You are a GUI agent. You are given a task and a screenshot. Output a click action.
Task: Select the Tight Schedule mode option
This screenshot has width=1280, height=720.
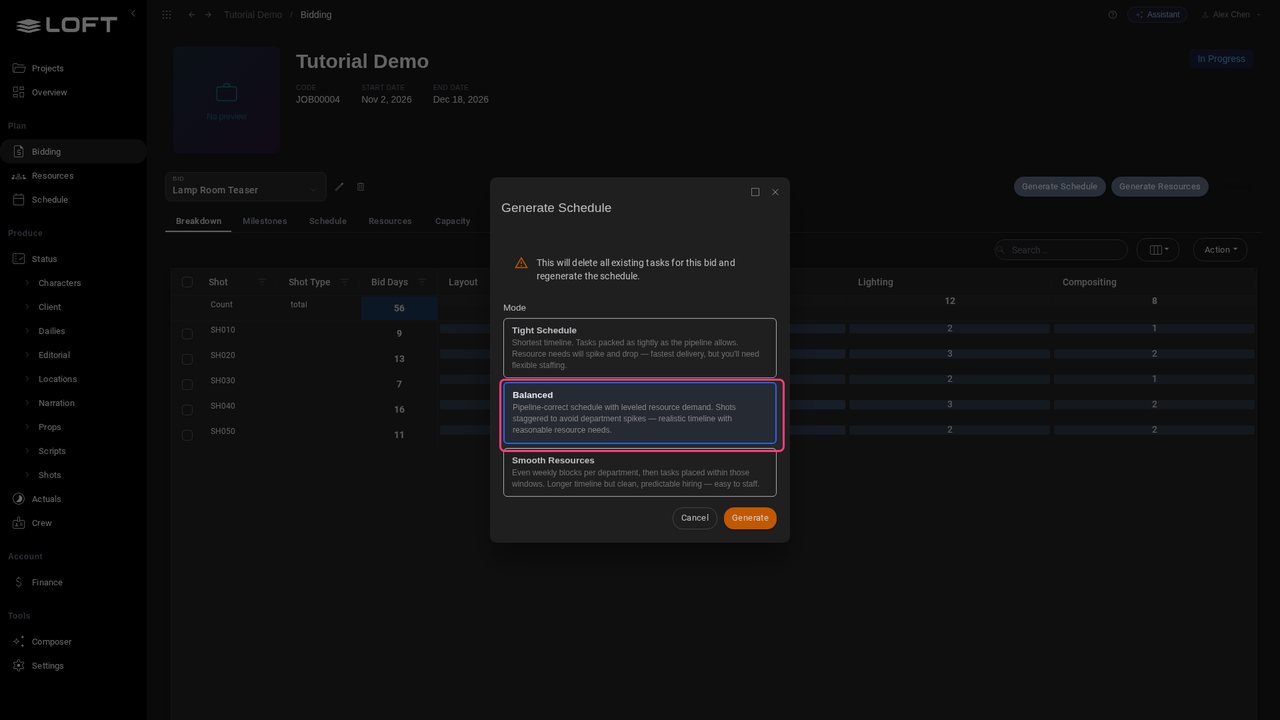(x=640, y=348)
